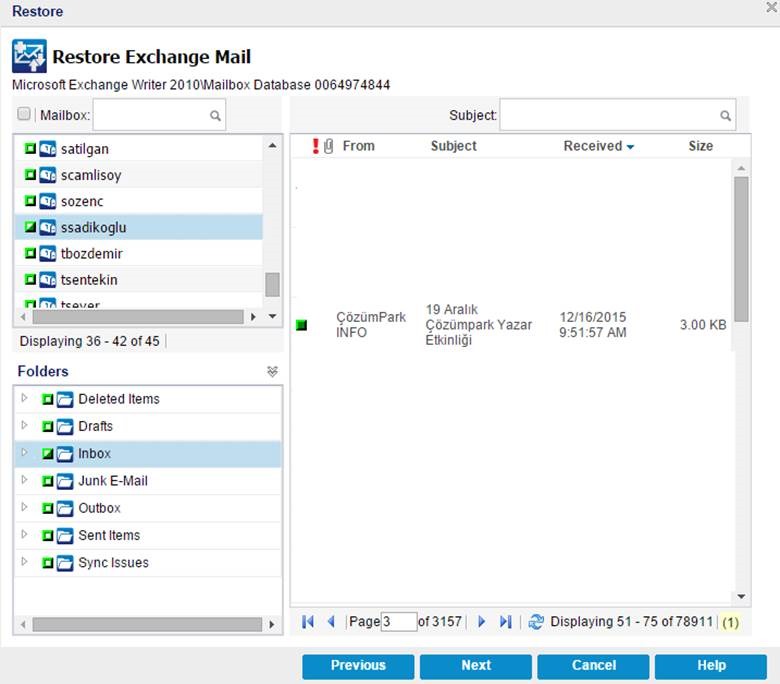The width and height of the screenshot is (780, 684).
Task: Click the Sent Items folder icon
Action: pyautogui.click(x=65, y=535)
